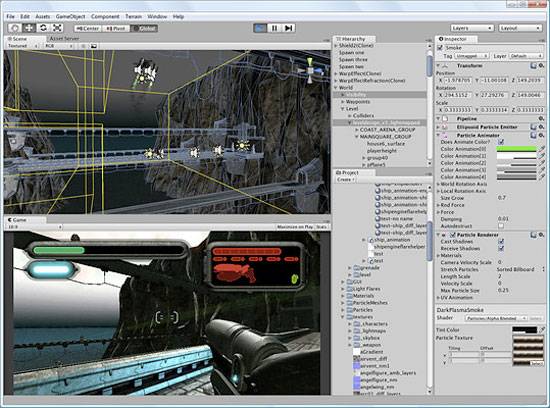This screenshot has width=550, height=408.
Task: Open Ellipsoid Particle Emitter gear menu
Action: [x=541, y=127]
